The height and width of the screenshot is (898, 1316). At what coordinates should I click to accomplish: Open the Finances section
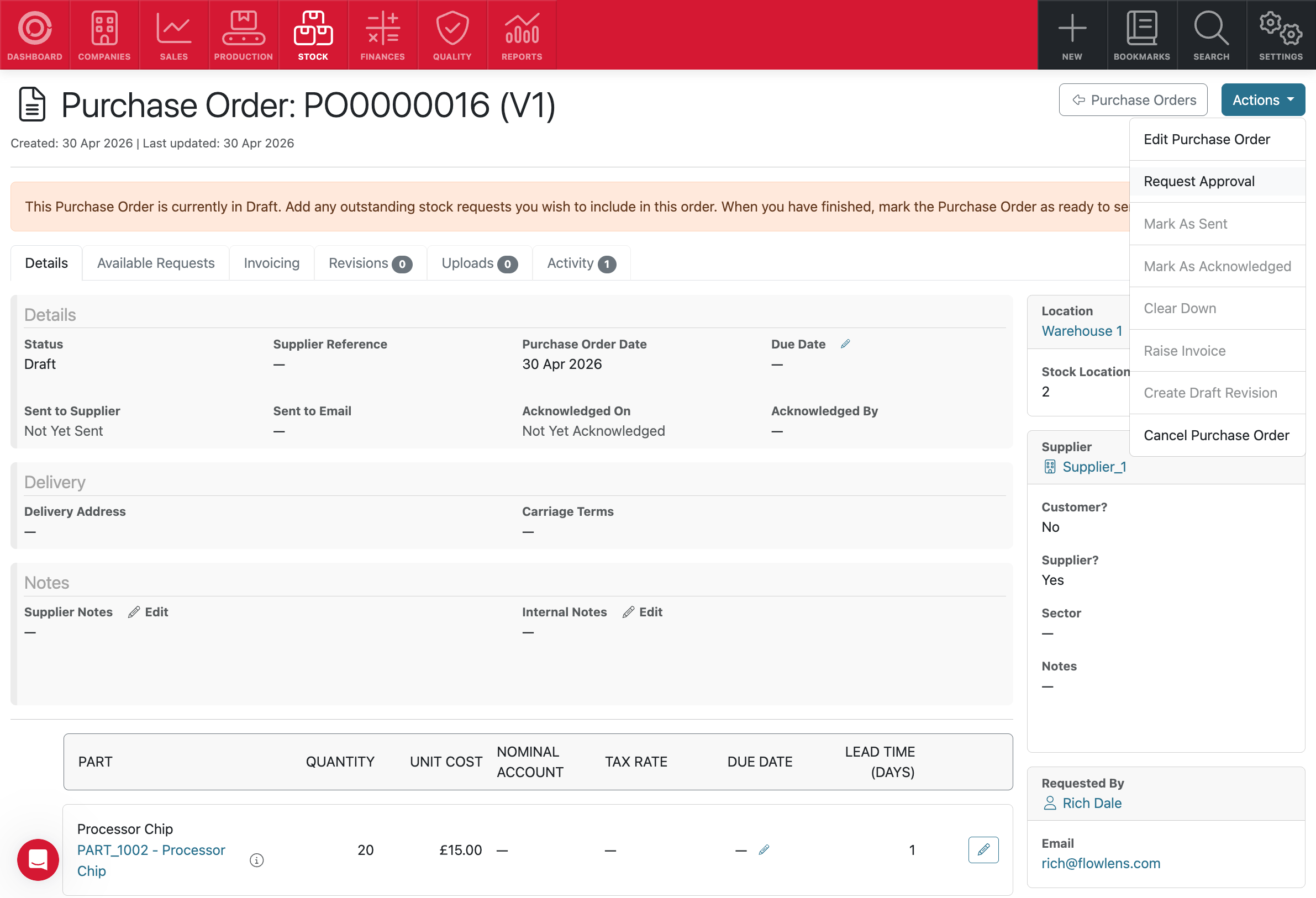coord(383,35)
